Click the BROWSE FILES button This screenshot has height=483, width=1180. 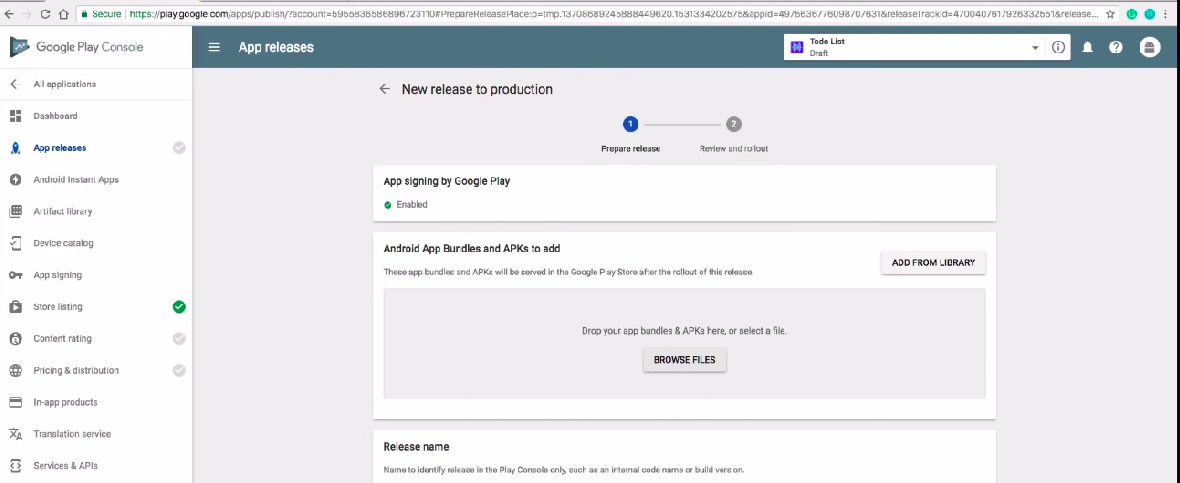(685, 360)
